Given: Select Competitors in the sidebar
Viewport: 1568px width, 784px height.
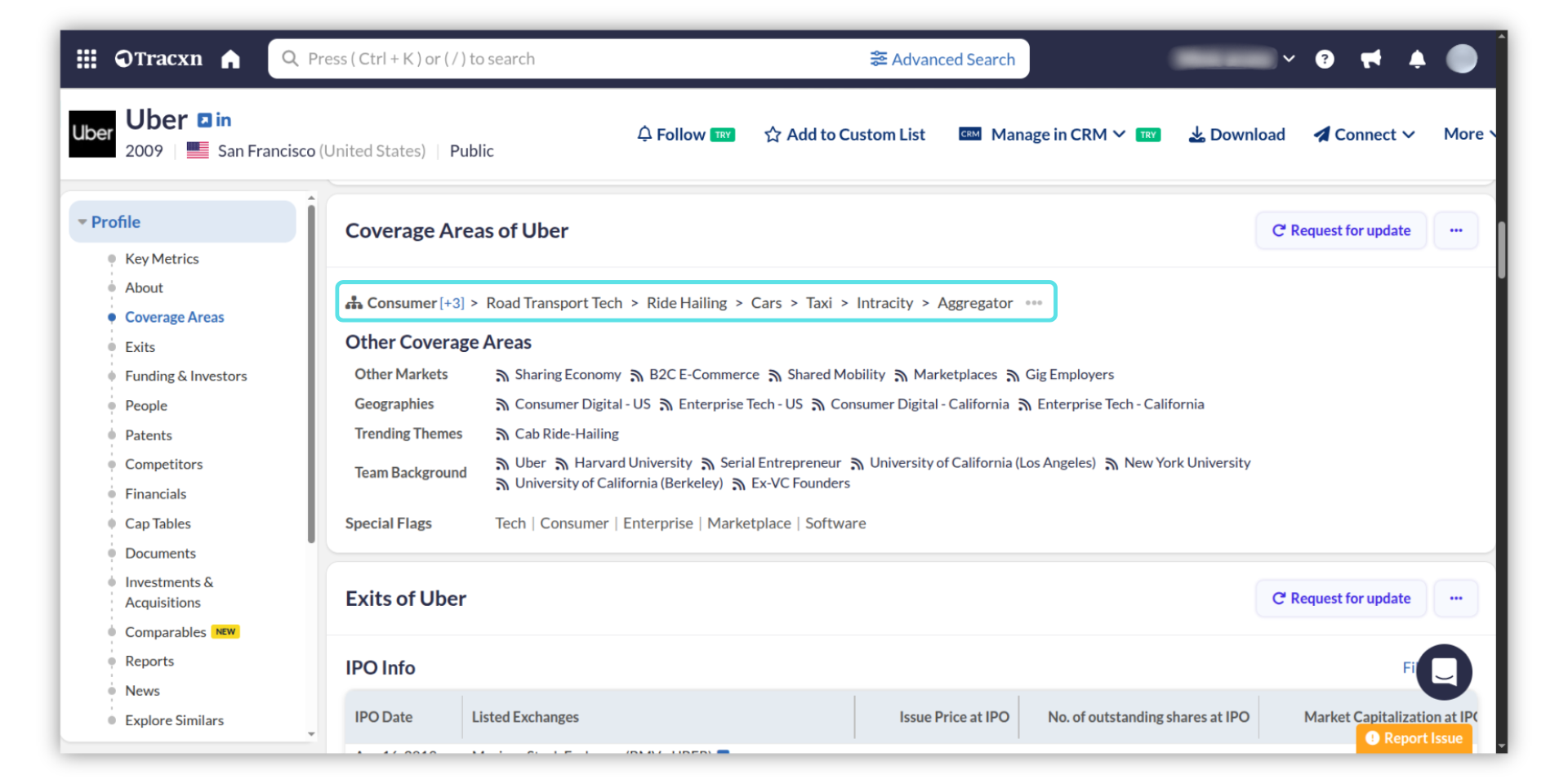Looking at the screenshot, I should click(x=163, y=464).
